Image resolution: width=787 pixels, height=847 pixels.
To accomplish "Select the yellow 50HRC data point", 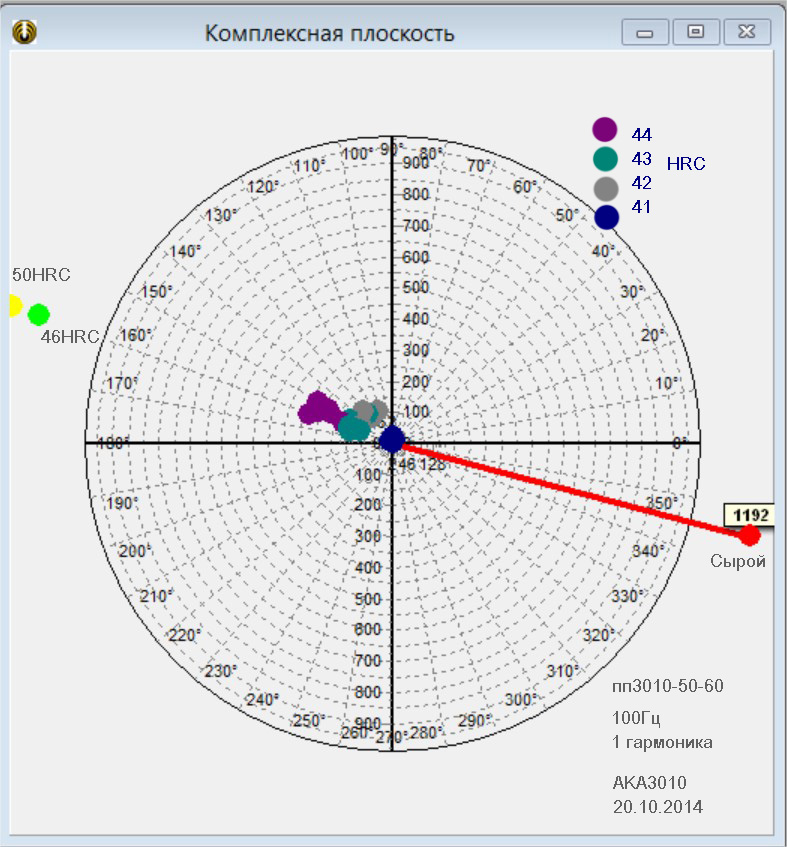I will point(15,306).
